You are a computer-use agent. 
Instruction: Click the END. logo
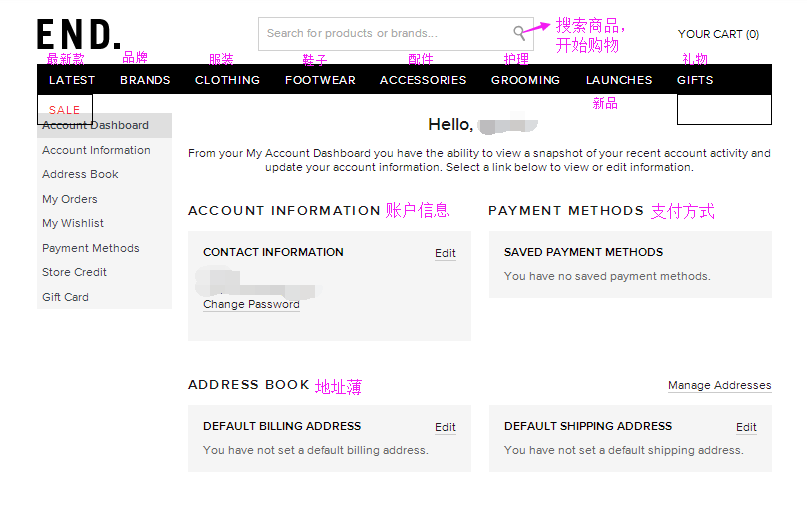[x=79, y=34]
